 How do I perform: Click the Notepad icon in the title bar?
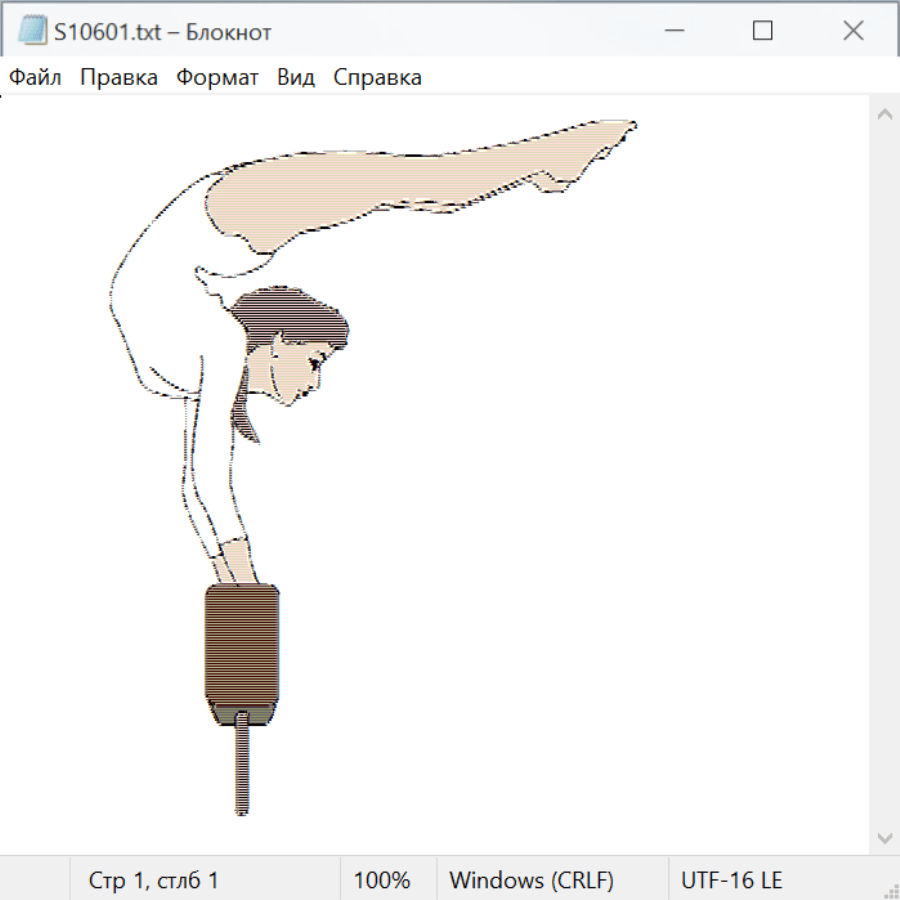pyautogui.click(x=32, y=31)
